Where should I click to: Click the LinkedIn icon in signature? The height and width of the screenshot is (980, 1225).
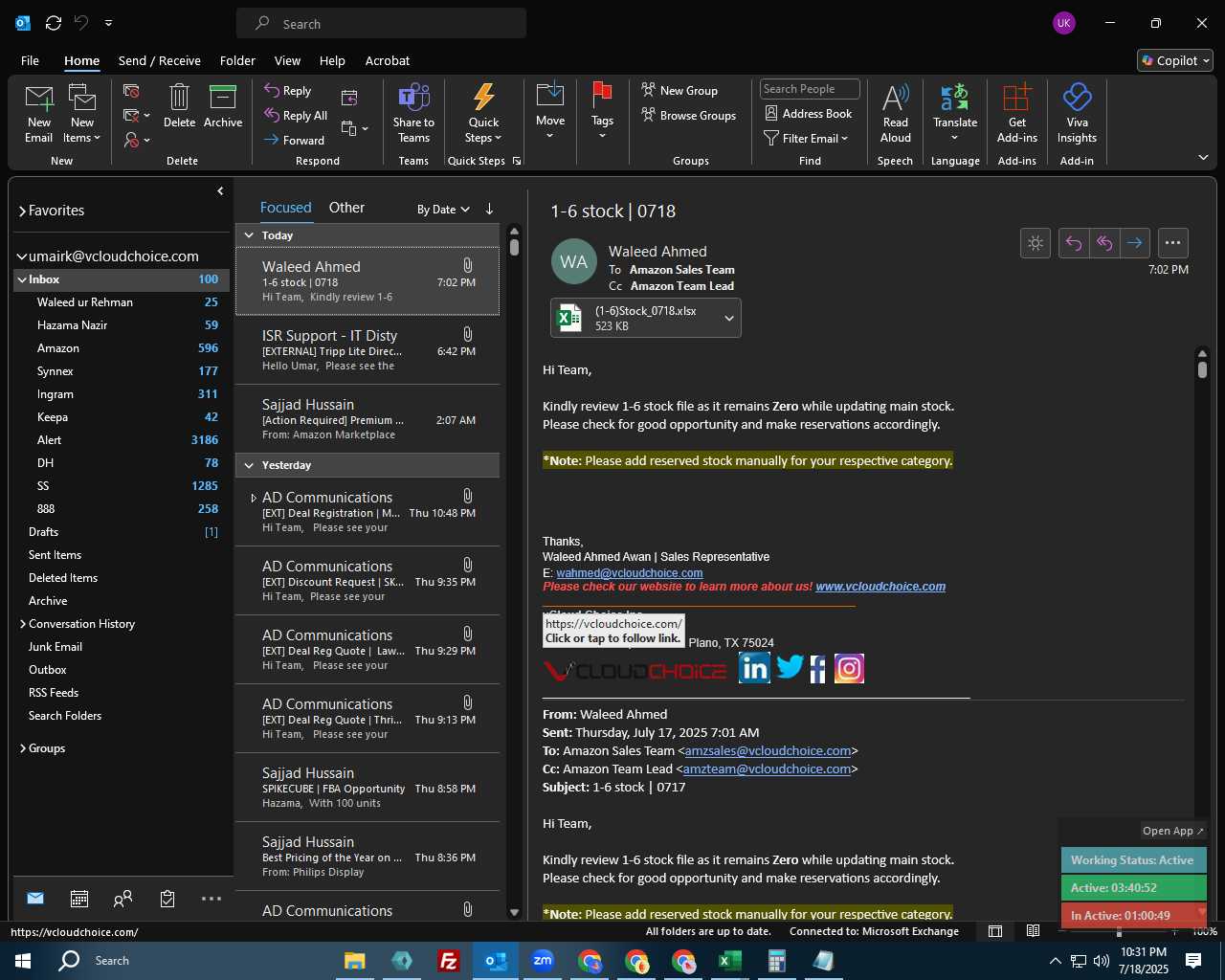(754, 668)
